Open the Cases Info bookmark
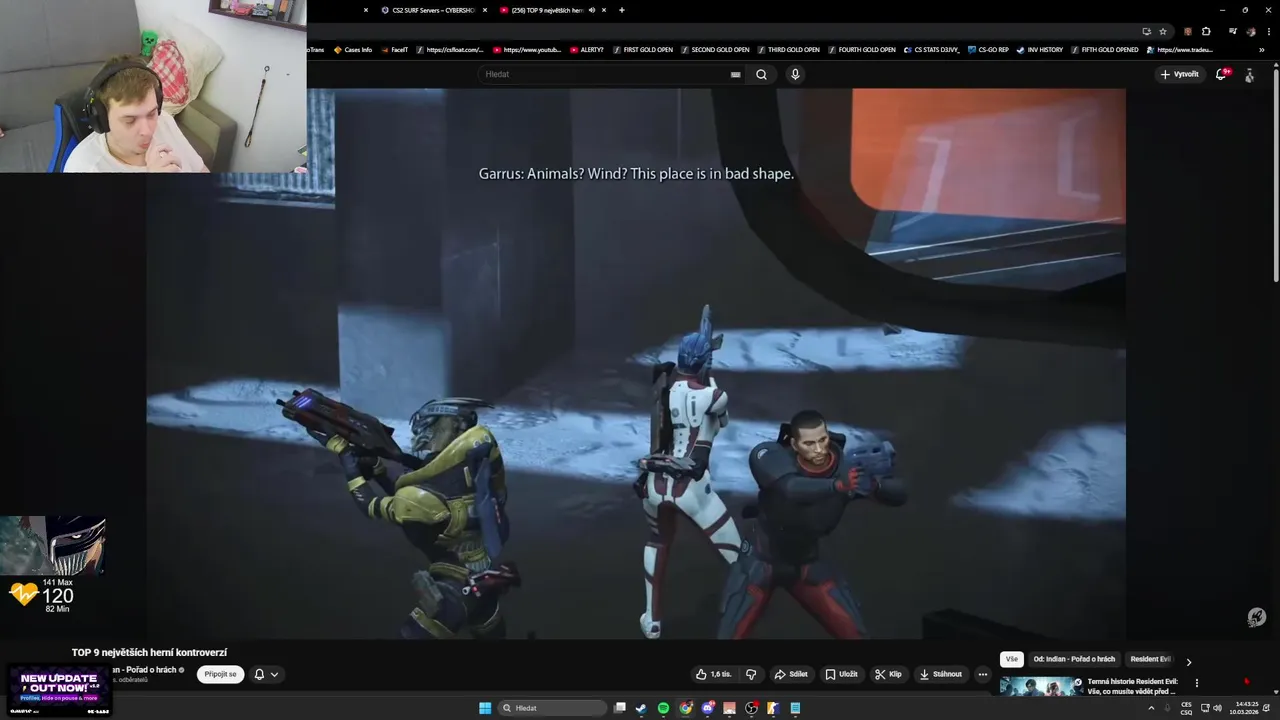The width and height of the screenshot is (1280, 720). point(352,49)
